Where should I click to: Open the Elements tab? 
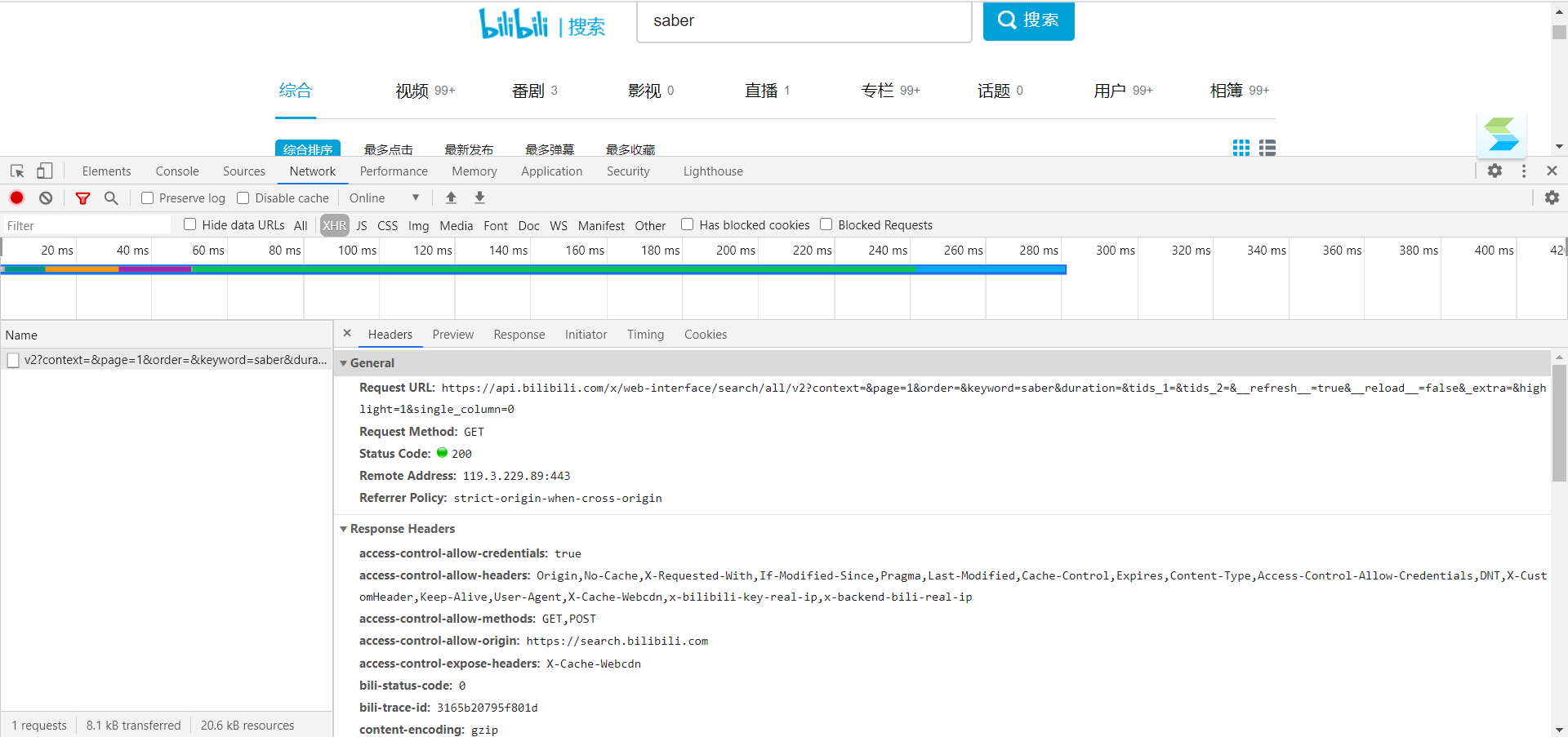(106, 171)
